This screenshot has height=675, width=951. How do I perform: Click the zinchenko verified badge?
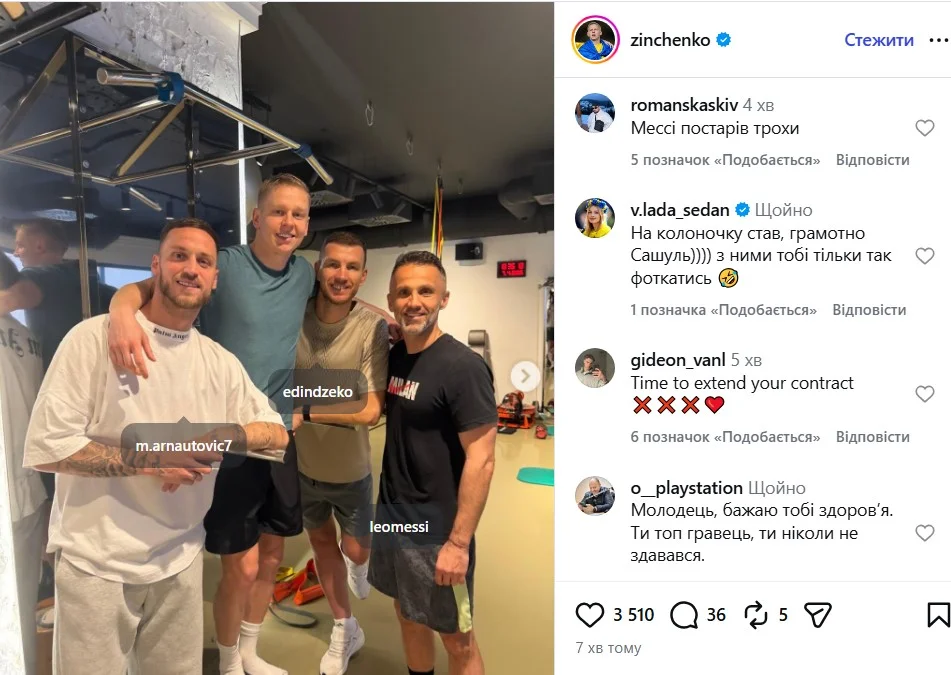[x=724, y=40]
